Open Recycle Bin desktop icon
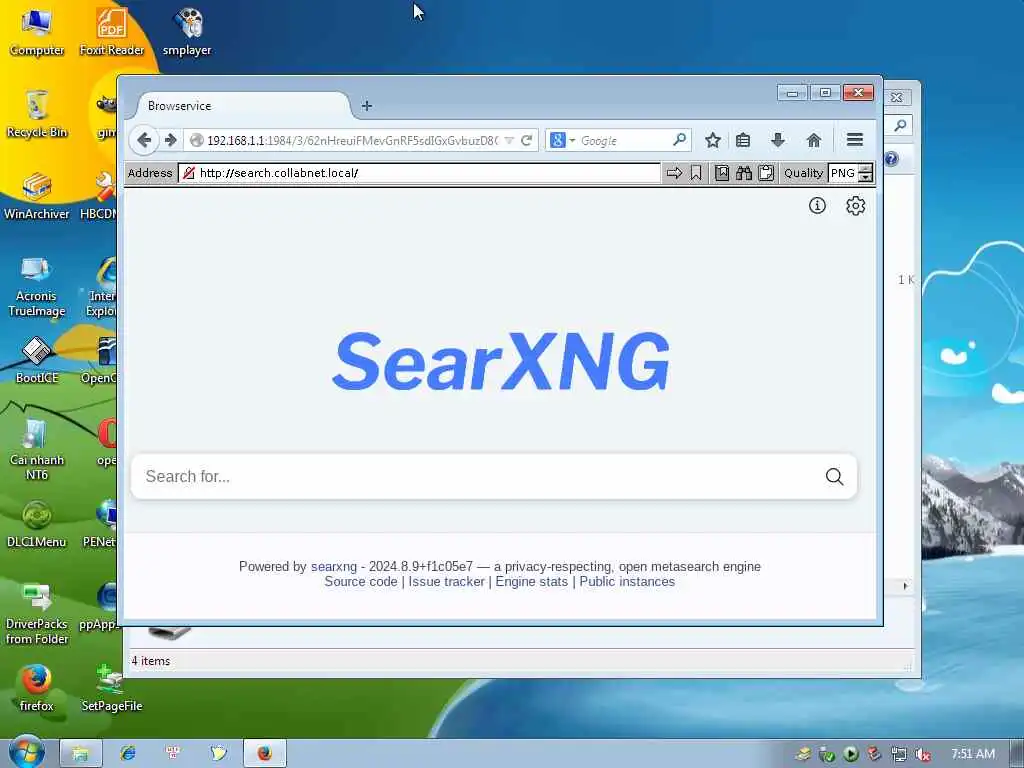 (37, 114)
